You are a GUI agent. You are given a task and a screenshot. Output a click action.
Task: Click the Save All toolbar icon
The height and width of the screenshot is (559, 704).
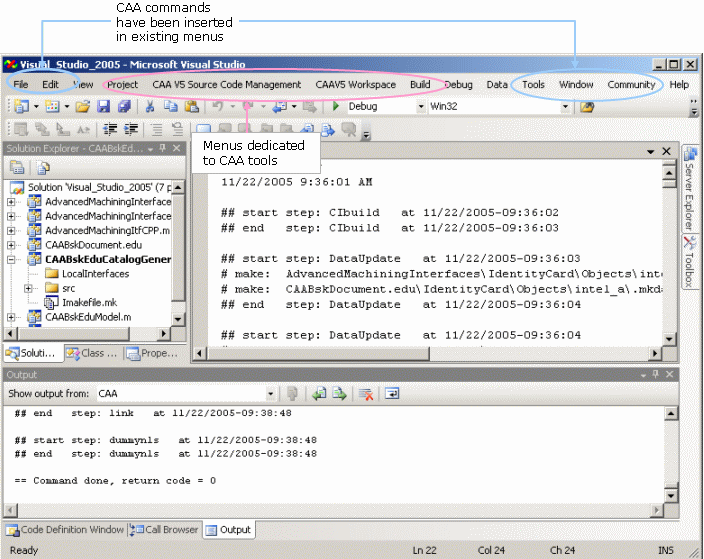(x=124, y=106)
